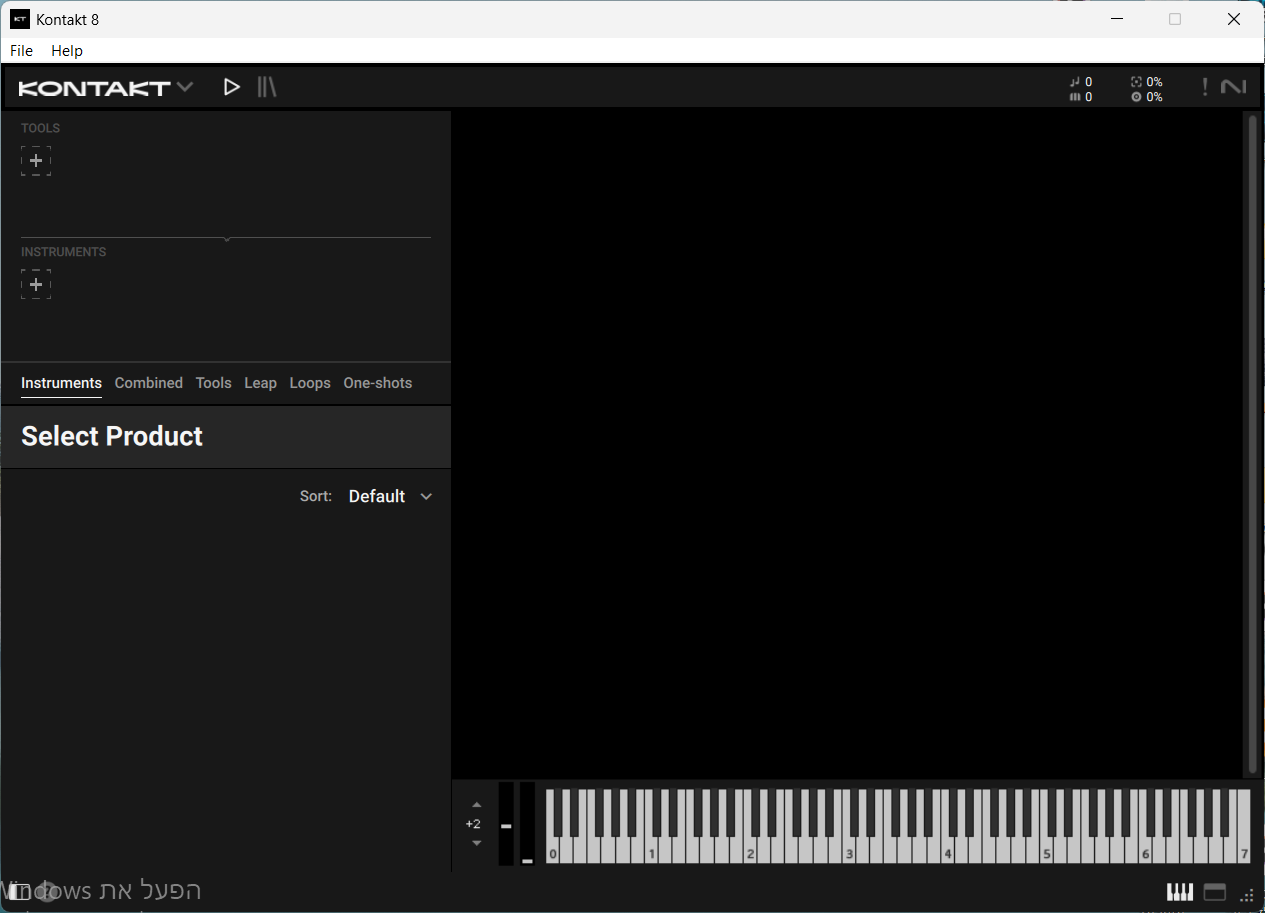Toggle the rack view icon in footer
Viewport: 1265px width, 913px height.
pyautogui.click(x=1214, y=892)
